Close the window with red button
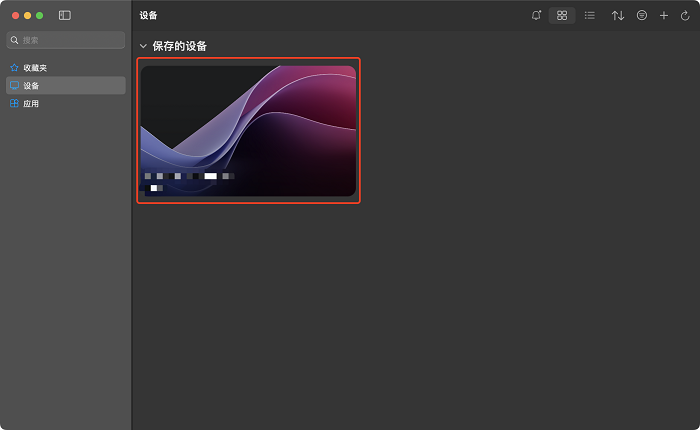This screenshot has width=700, height=430. (15, 15)
